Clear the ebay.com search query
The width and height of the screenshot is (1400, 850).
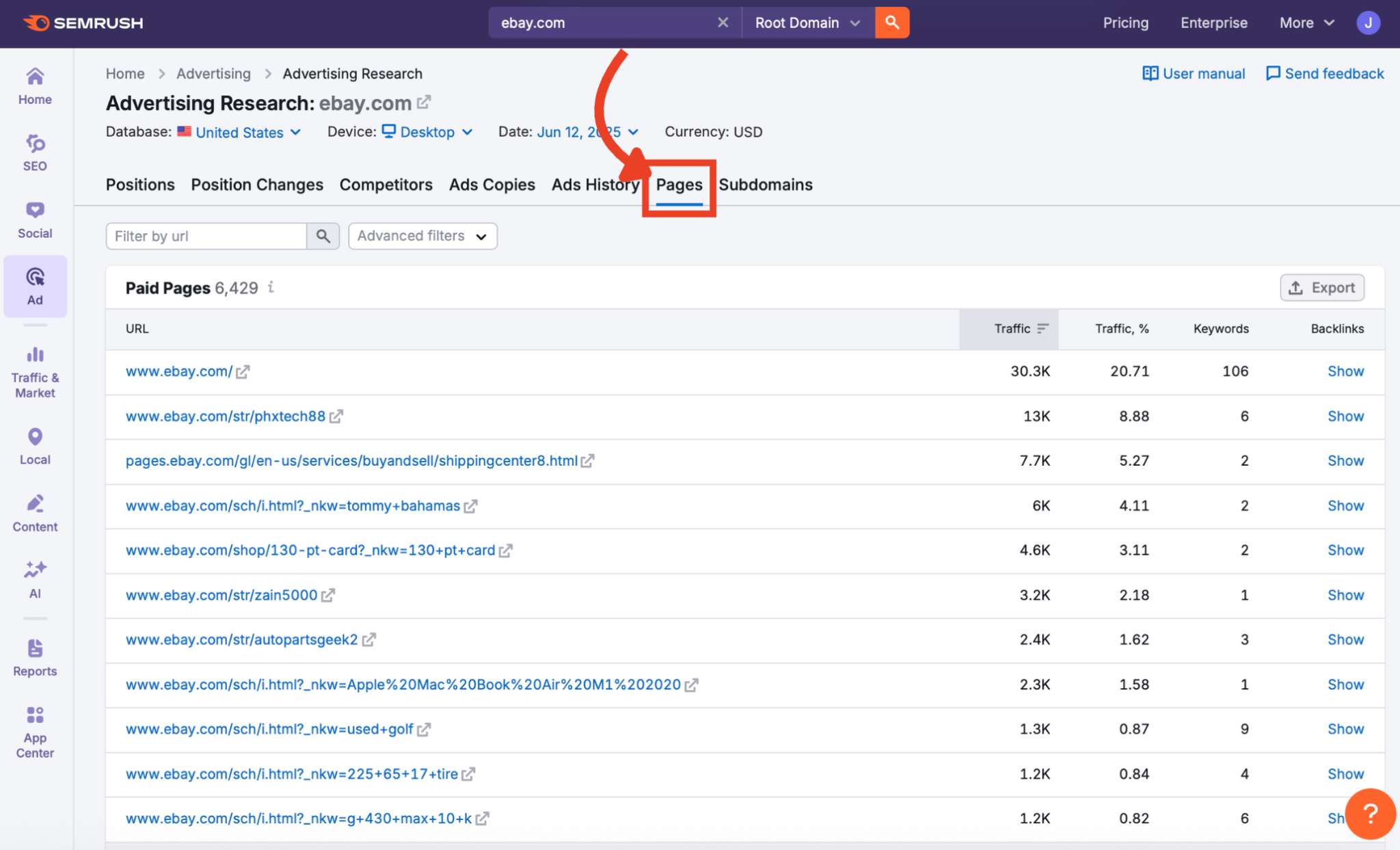(x=723, y=22)
